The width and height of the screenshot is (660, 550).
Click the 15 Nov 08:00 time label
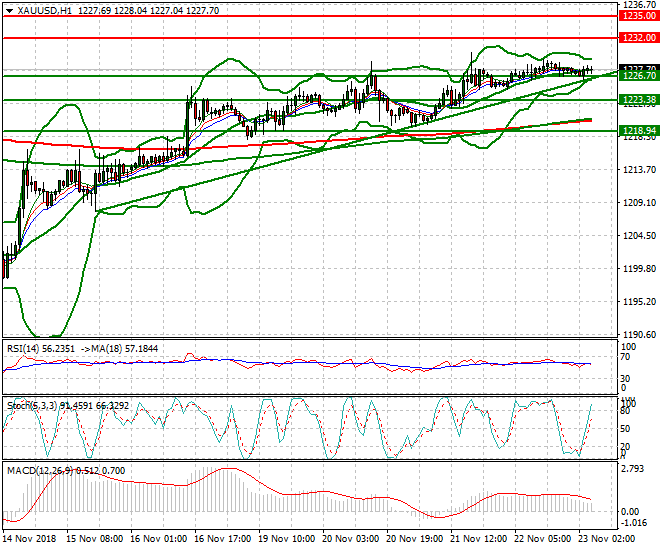[95, 539]
